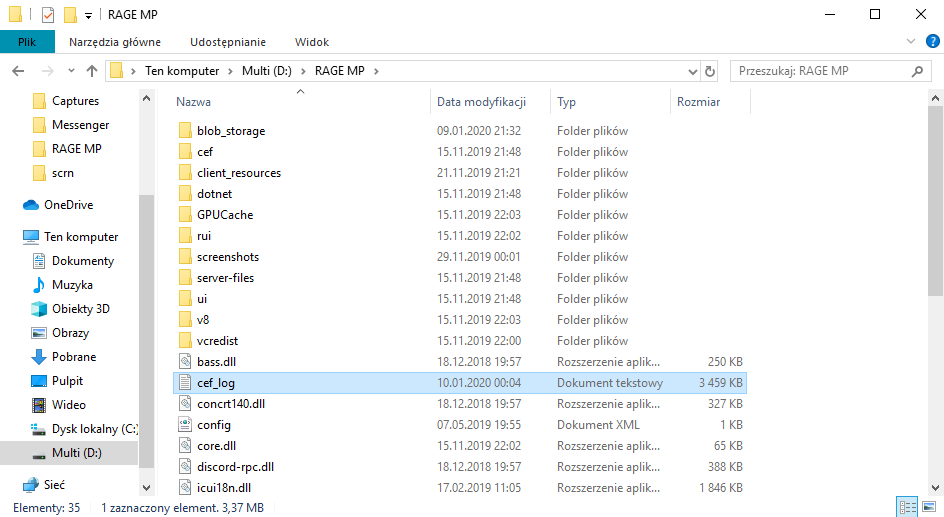
Task: Open the Udostępnianie tab
Action: [228, 42]
